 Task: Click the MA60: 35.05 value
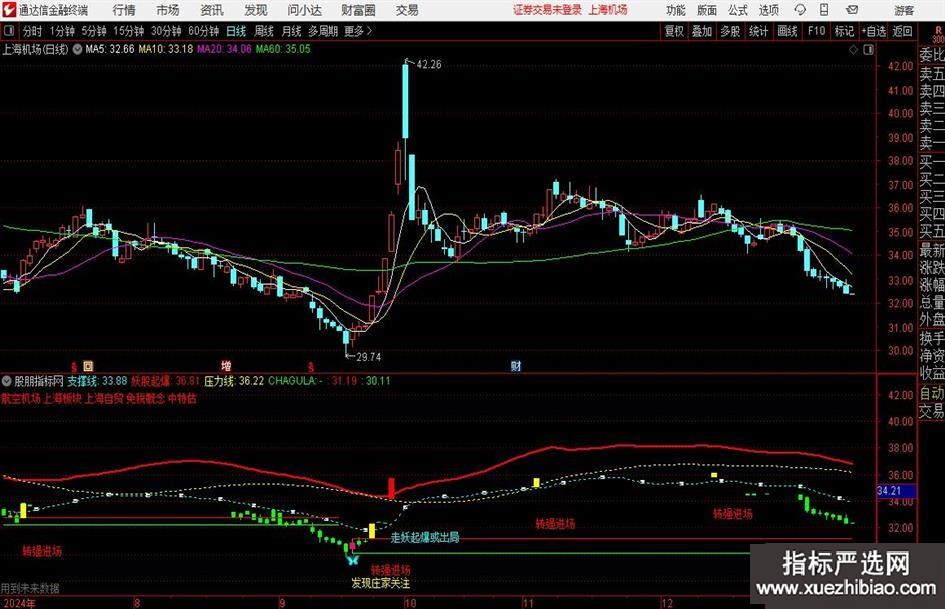point(283,49)
